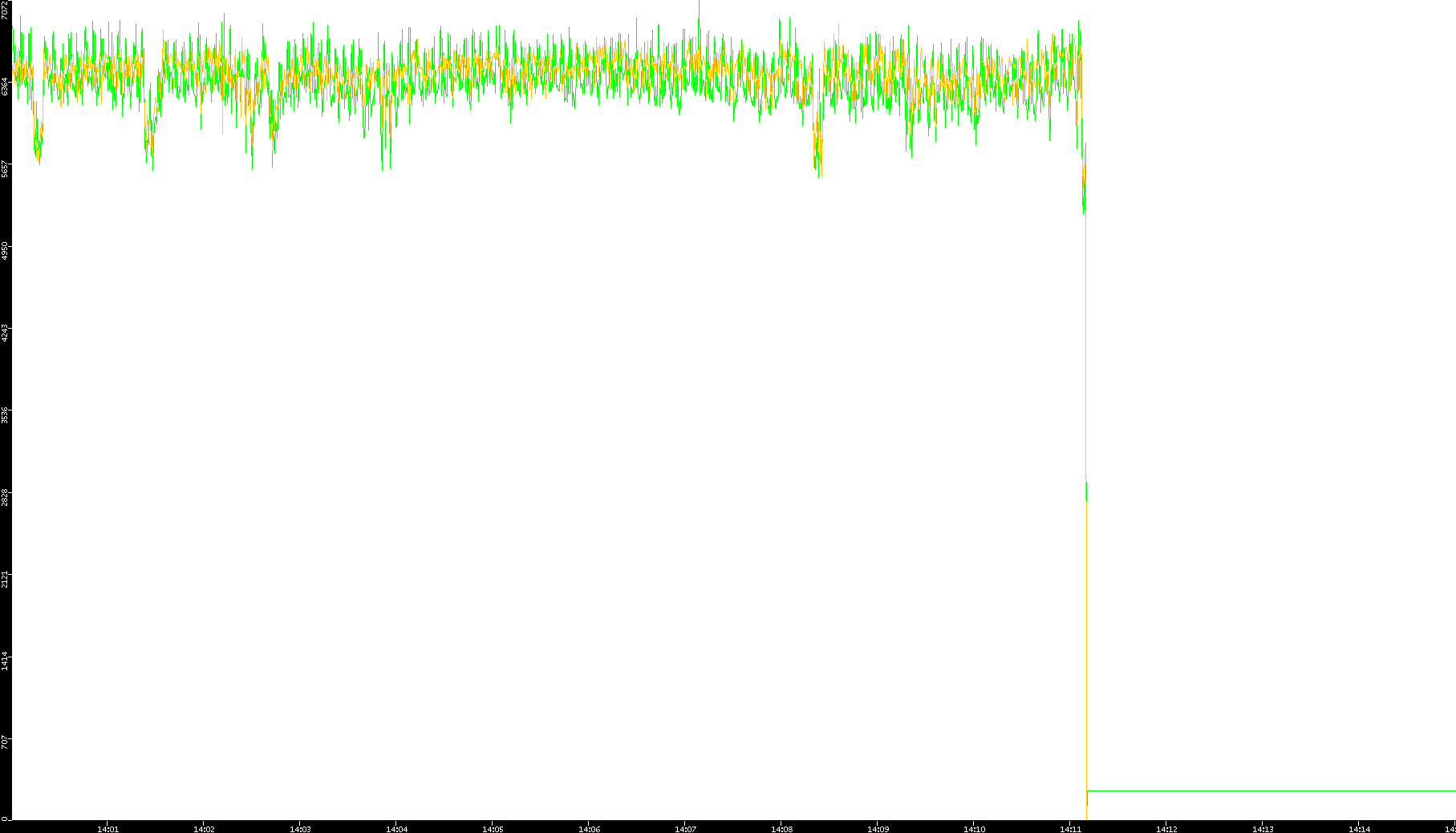Select the 14:09 time axis marker
The width and height of the screenshot is (1456, 833).
tap(878, 829)
